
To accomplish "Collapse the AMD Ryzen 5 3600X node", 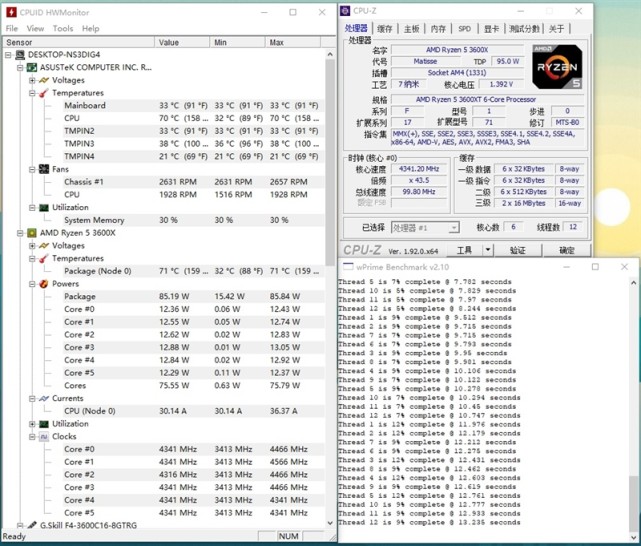I will [x=20, y=233].
